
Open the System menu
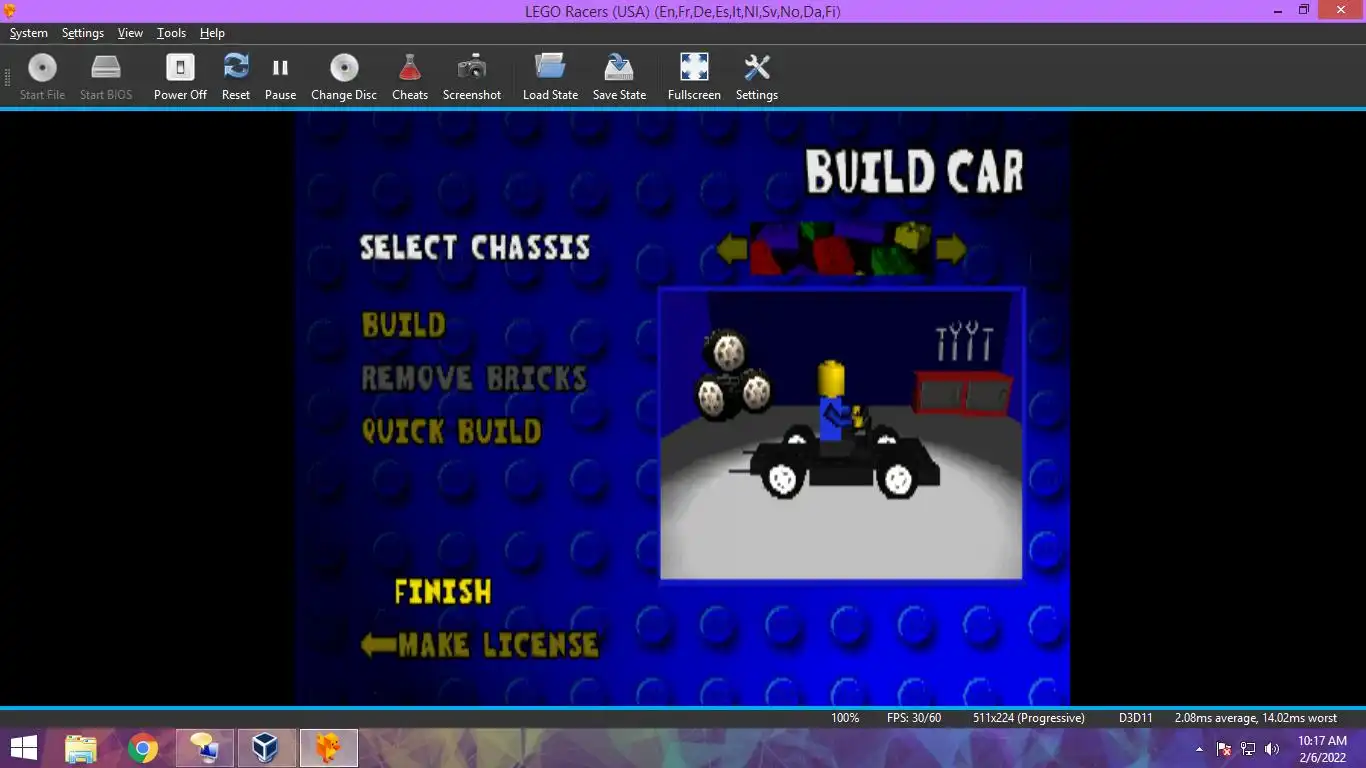point(29,33)
